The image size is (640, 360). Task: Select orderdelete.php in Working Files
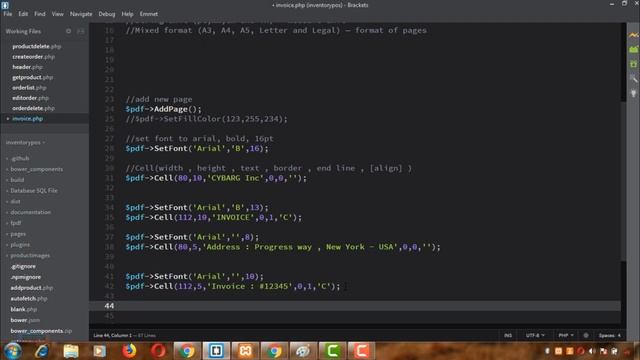tap(33, 108)
